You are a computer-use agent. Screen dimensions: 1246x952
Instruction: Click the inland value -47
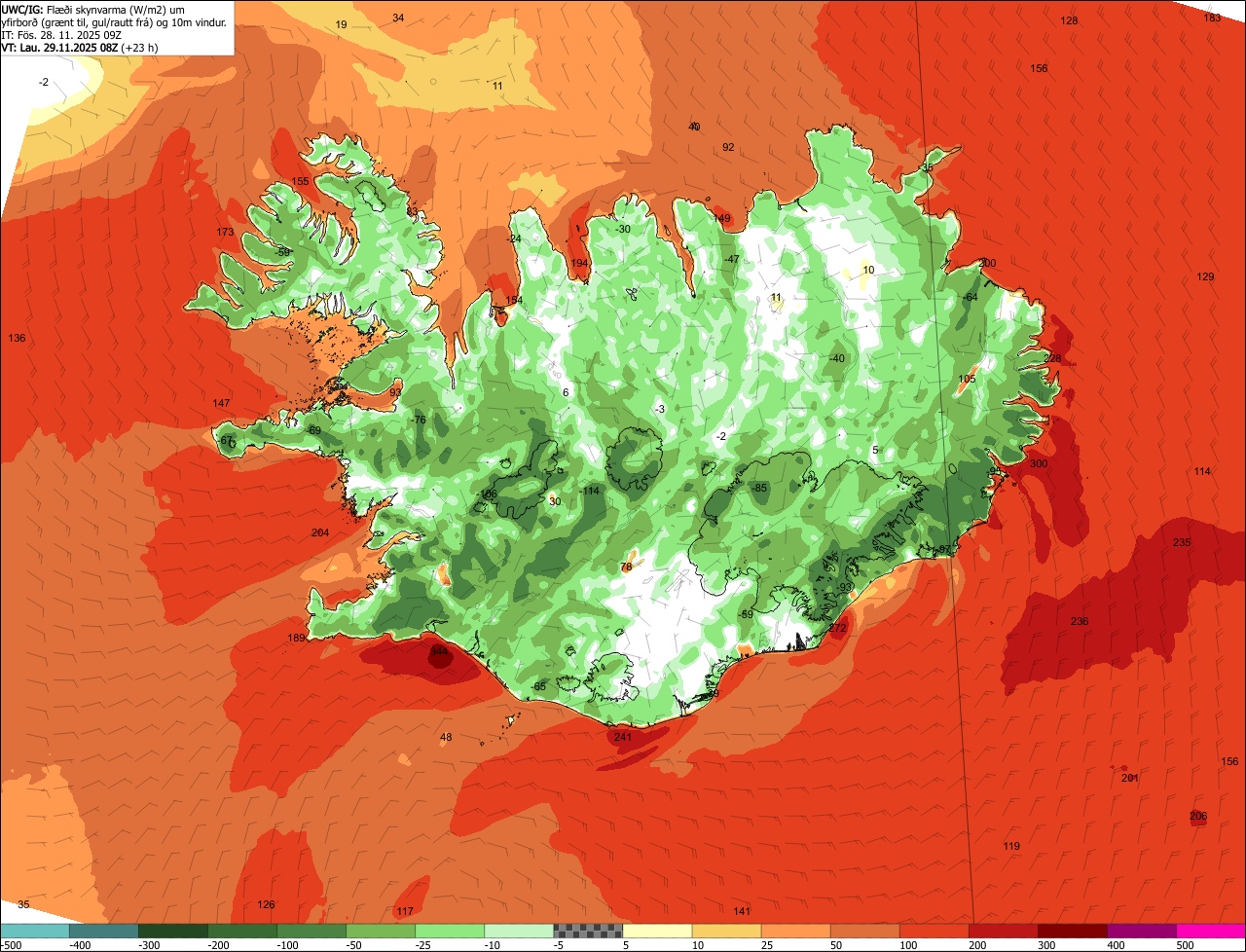tap(732, 259)
